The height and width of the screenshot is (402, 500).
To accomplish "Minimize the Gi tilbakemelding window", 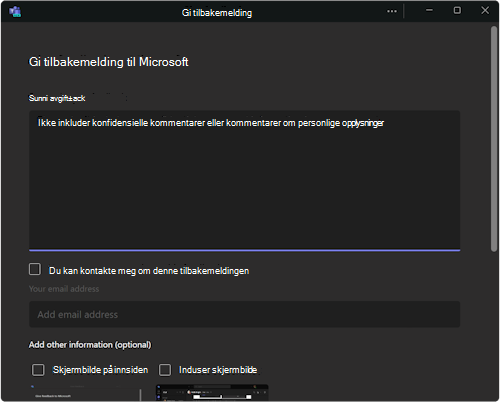I will click(x=429, y=11).
